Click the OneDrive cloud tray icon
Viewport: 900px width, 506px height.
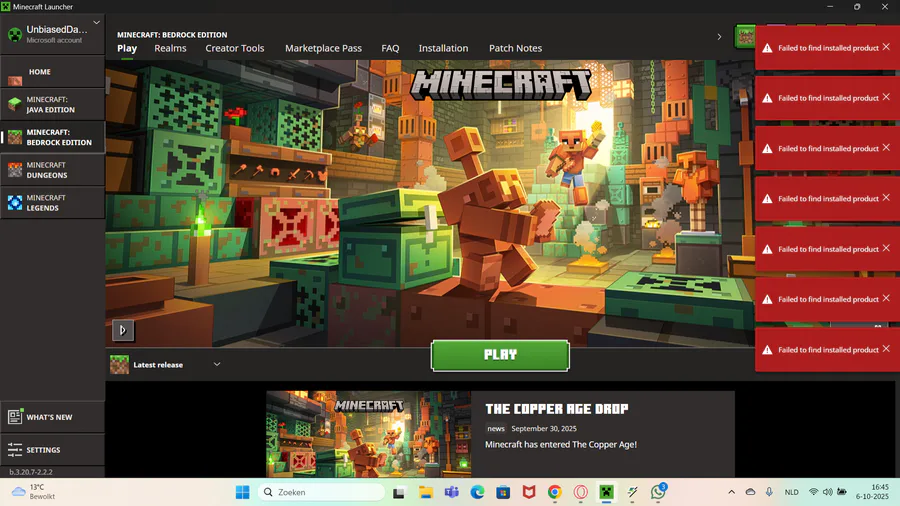[750, 492]
